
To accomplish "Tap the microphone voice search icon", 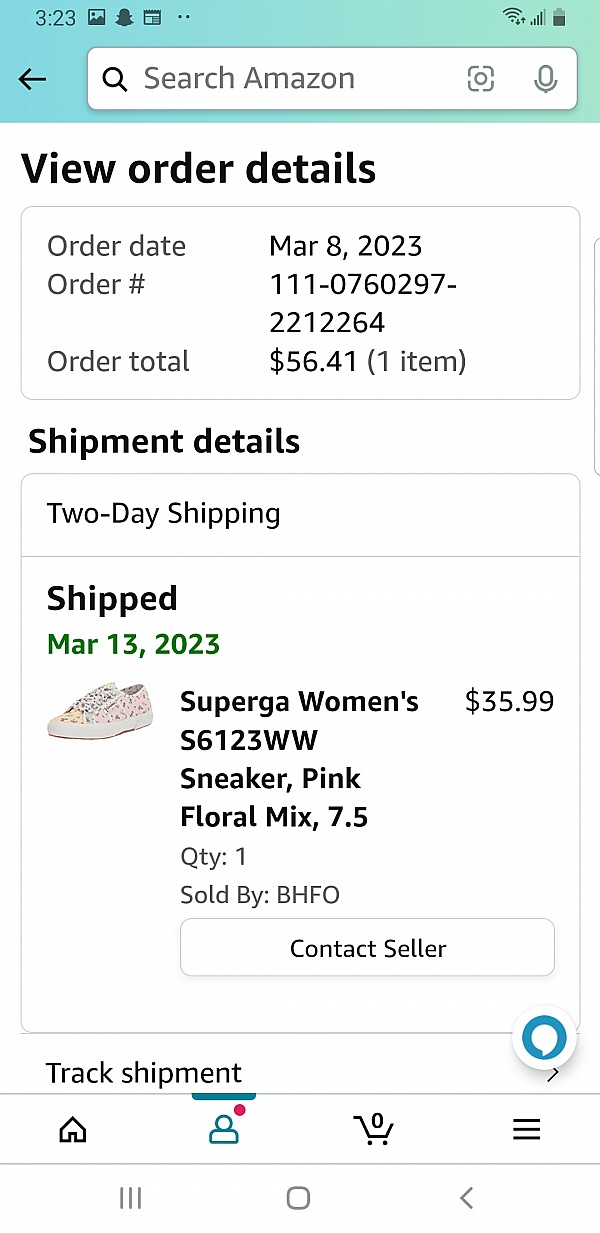I will click(x=545, y=79).
